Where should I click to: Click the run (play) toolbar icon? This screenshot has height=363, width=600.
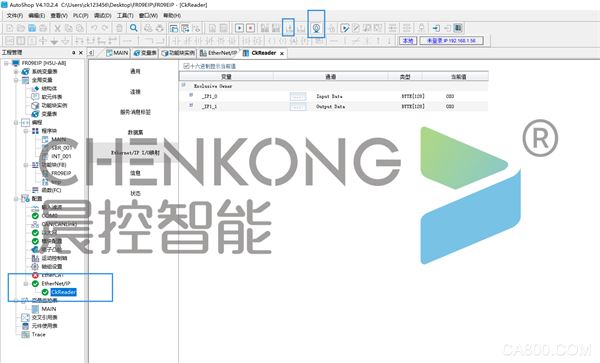tap(239, 28)
